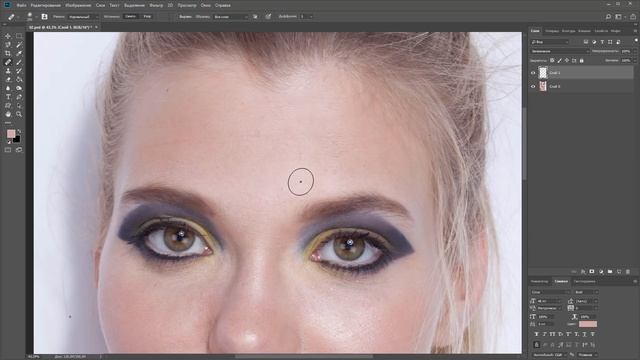Filter layers by type (T) layers

pos(602,42)
